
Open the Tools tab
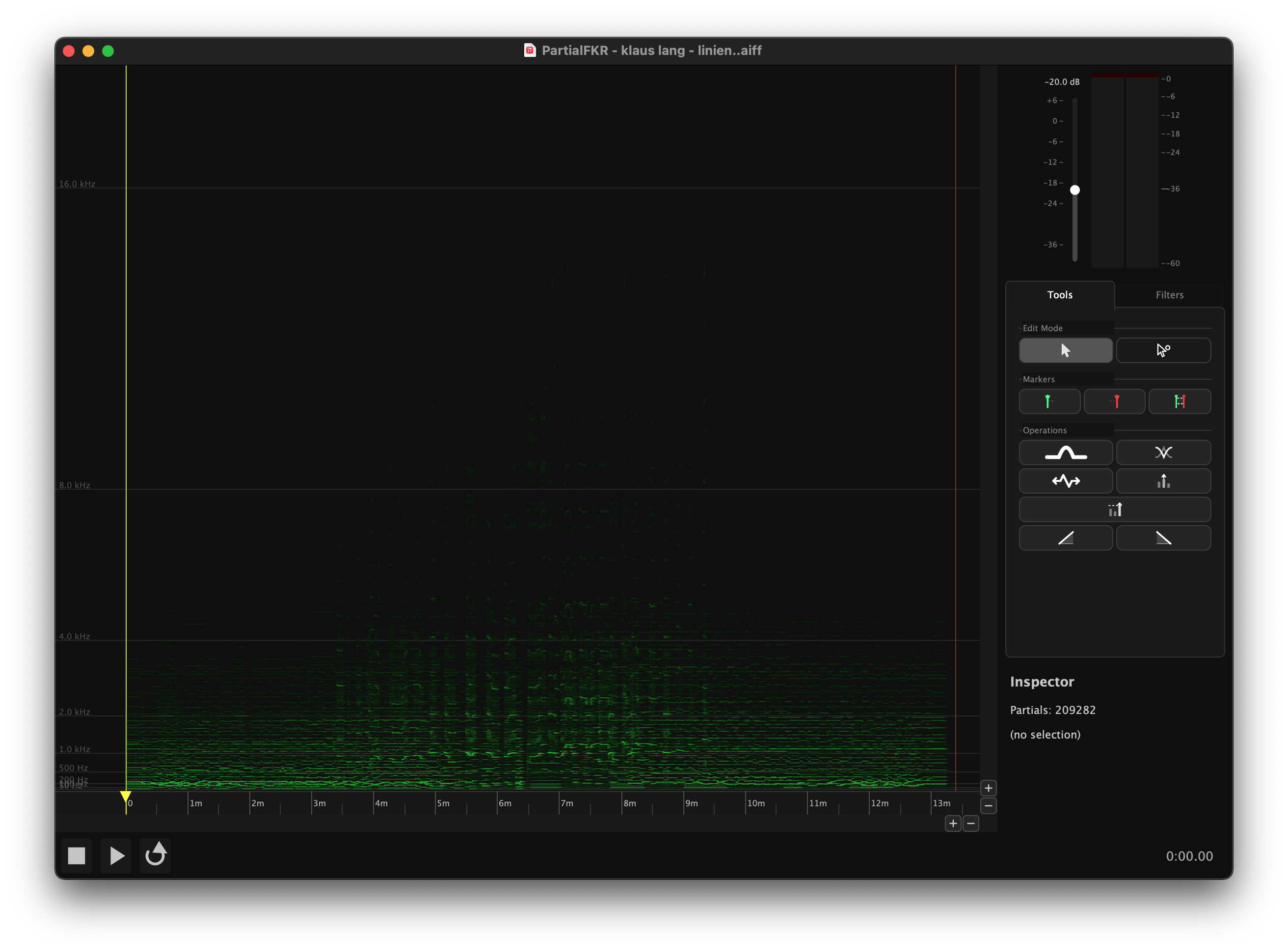click(x=1059, y=295)
